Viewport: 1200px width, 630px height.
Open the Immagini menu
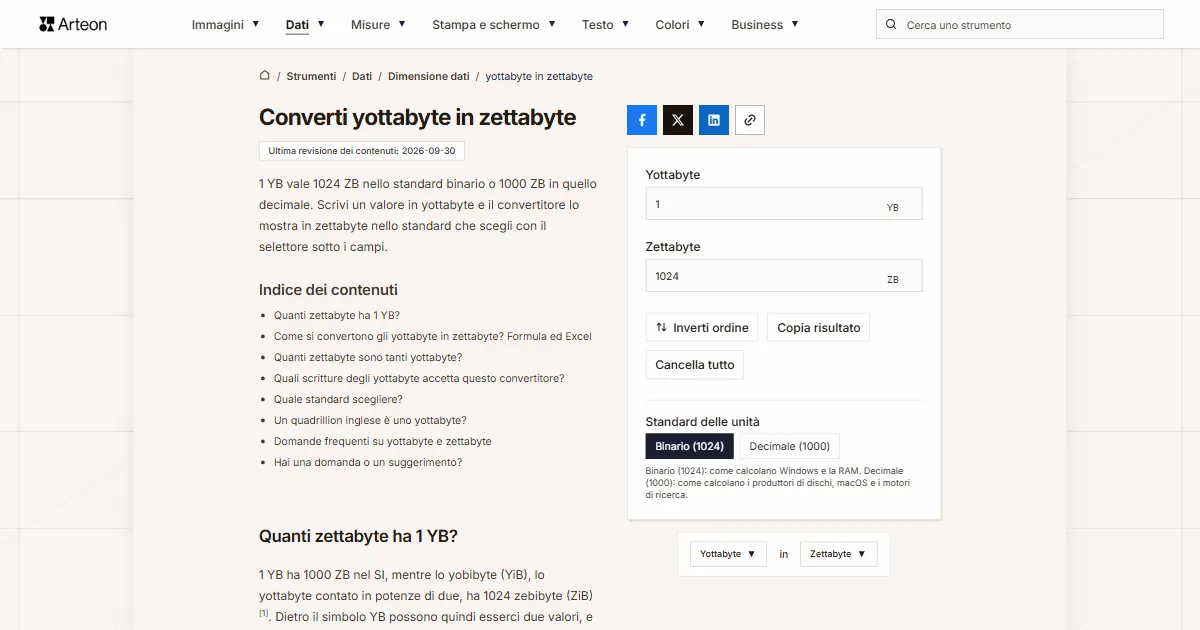pyautogui.click(x=225, y=24)
